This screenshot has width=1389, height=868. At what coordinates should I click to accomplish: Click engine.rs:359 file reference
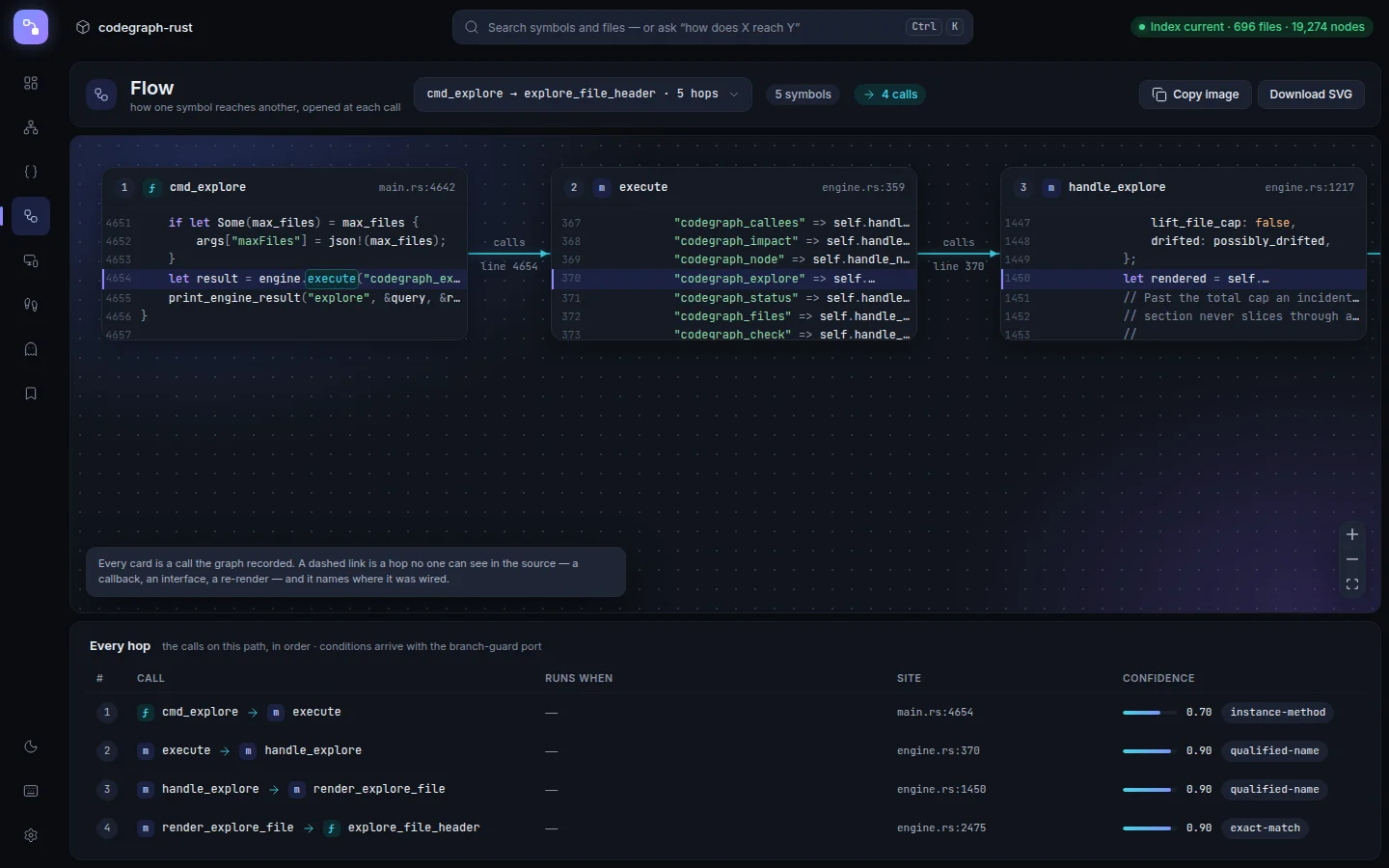click(863, 188)
